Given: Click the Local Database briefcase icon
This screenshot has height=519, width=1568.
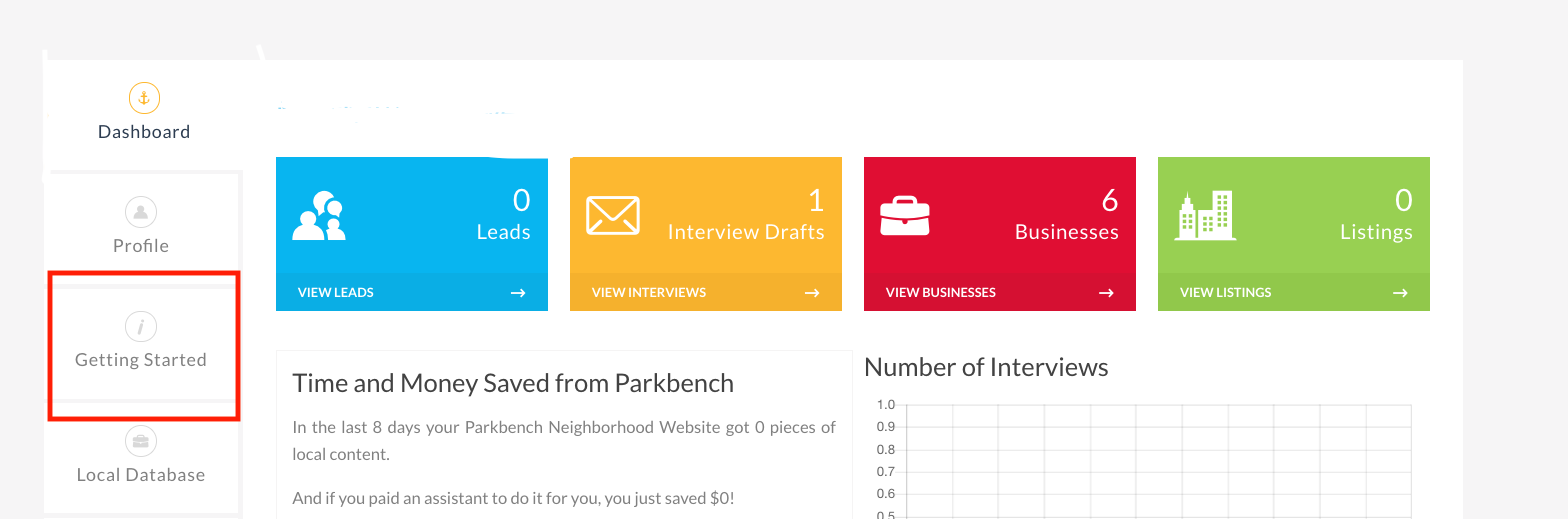Looking at the screenshot, I should tap(141, 441).
